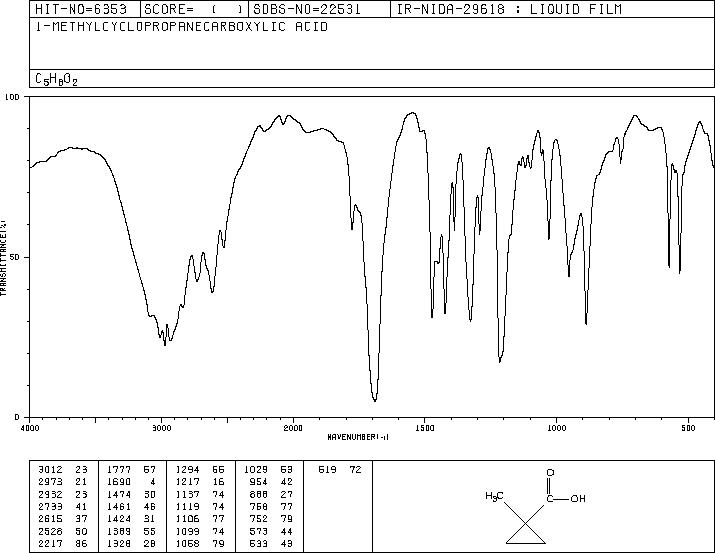The width and height of the screenshot is (715, 553).
Task: Click the cyclopropane triangle in the structure drawing
Action: (x=526, y=533)
